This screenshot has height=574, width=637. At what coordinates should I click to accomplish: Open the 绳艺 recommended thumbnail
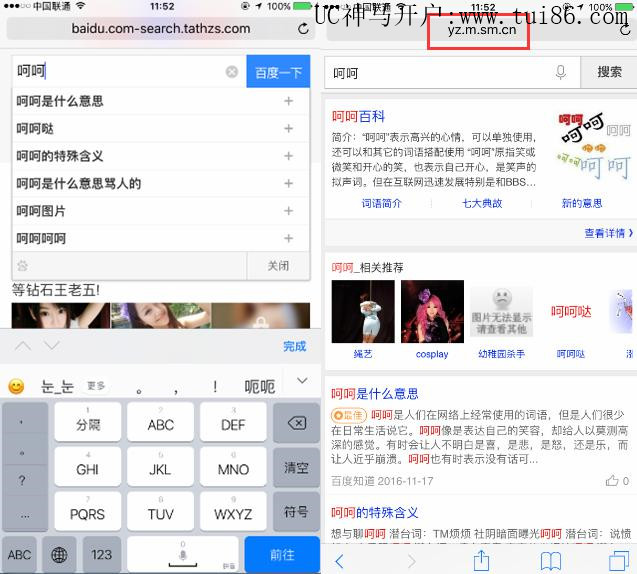coord(363,312)
